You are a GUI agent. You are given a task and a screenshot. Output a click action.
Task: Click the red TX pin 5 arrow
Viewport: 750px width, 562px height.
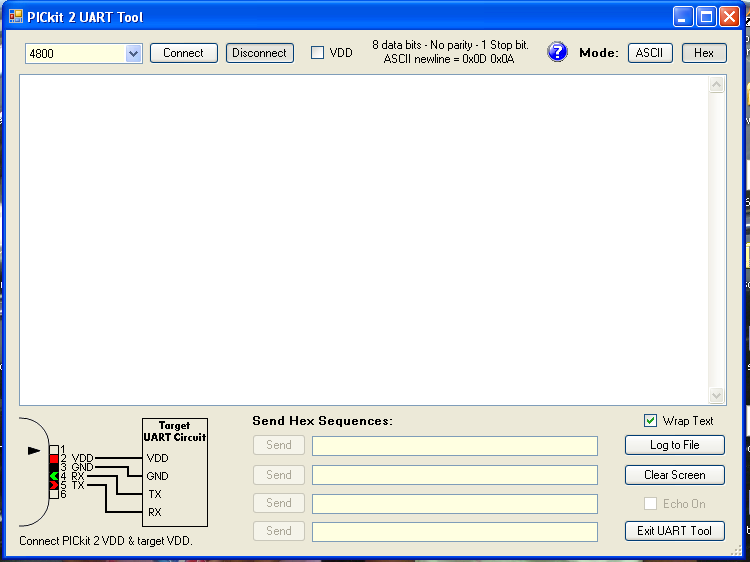[x=54, y=485]
